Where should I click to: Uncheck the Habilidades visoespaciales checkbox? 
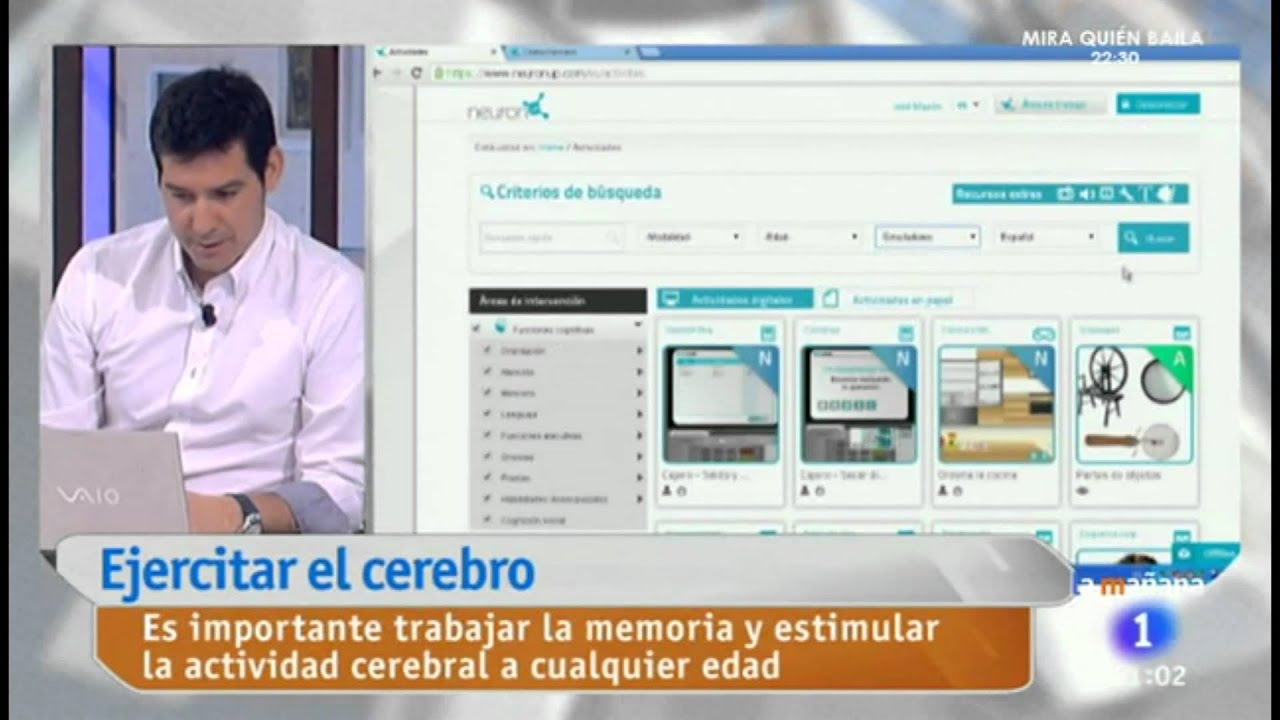[x=487, y=499]
